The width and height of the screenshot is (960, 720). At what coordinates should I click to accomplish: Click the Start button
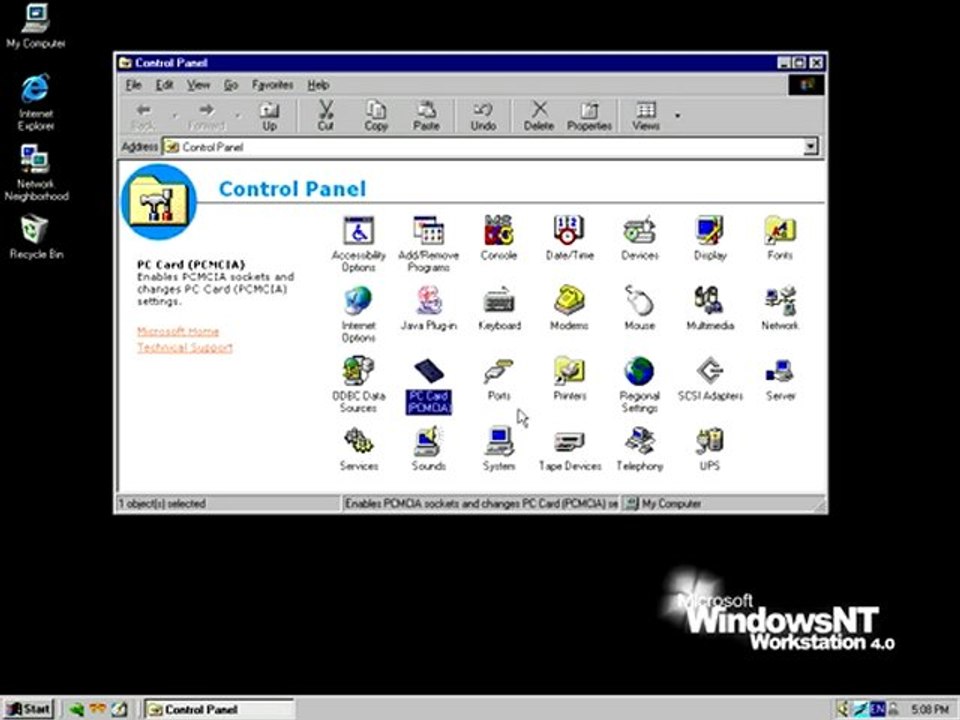tap(28, 709)
